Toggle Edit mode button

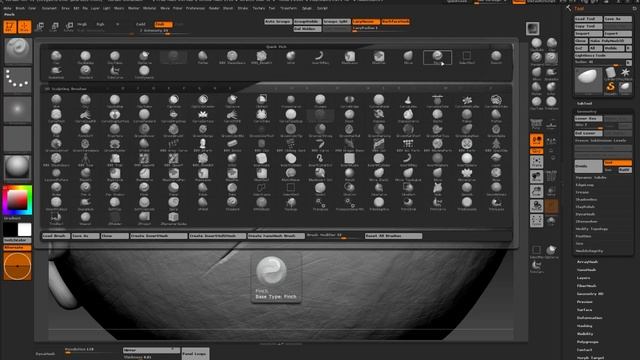10,27
